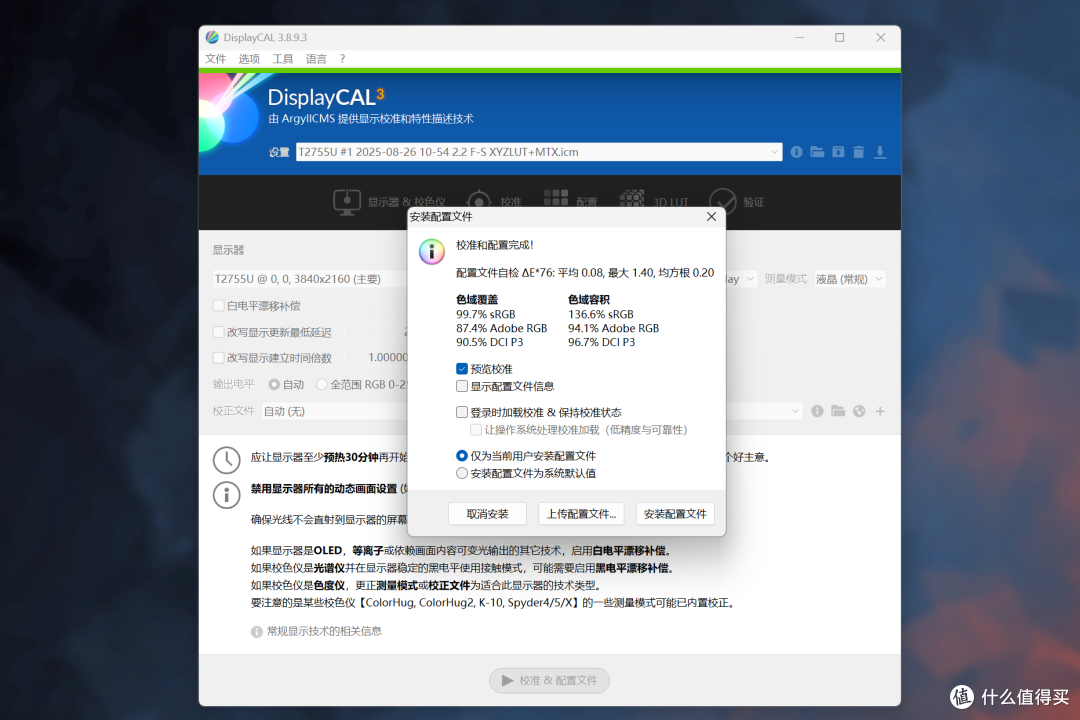Click the globe icon beside 校正文件
This screenshot has height=720, width=1080.
859,411
